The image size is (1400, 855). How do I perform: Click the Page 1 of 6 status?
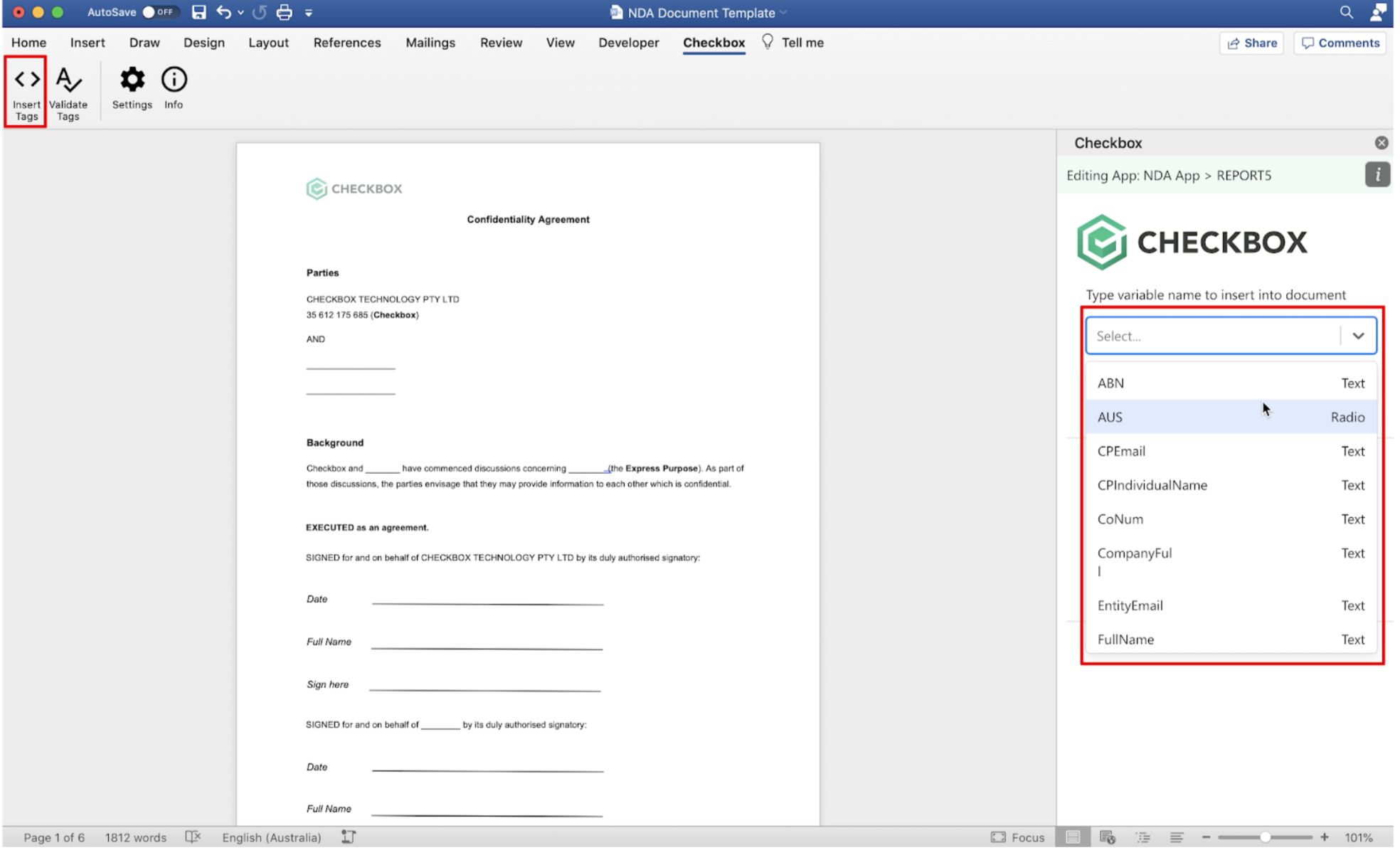click(x=54, y=838)
